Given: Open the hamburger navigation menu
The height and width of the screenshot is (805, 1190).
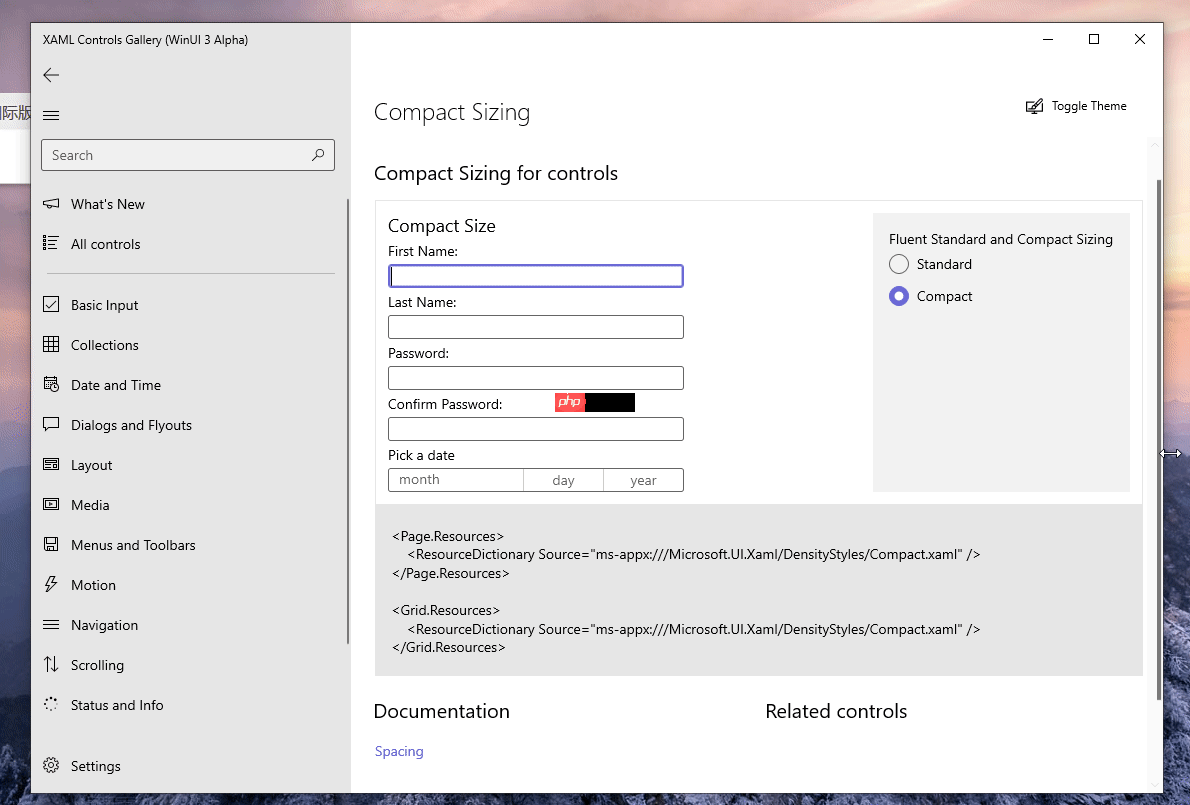Looking at the screenshot, I should click(51, 114).
